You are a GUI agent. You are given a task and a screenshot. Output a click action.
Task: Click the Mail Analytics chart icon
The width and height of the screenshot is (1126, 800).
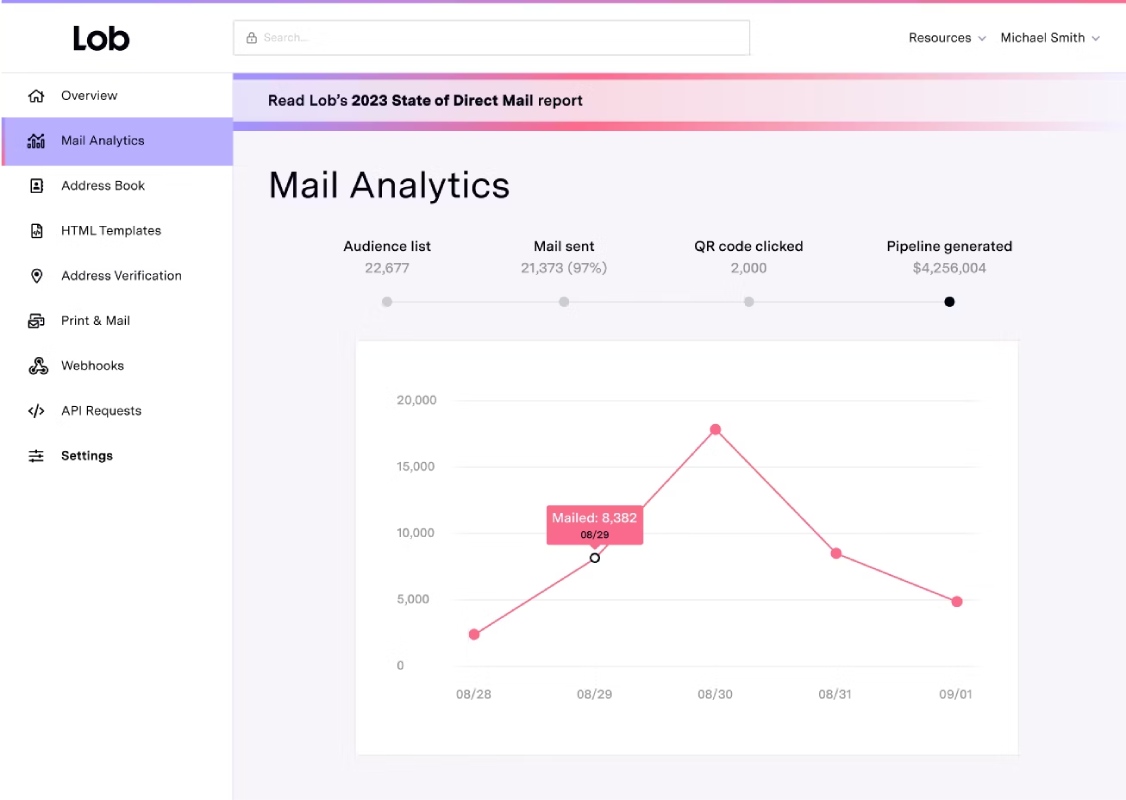pos(36,141)
